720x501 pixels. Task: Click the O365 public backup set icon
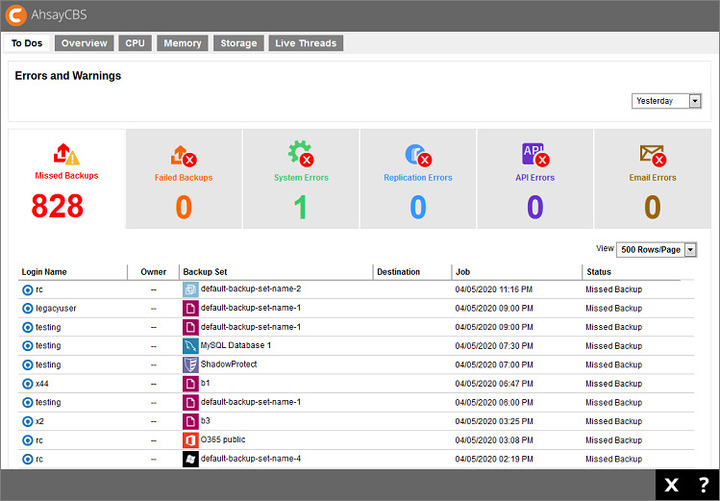click(190, 440)
